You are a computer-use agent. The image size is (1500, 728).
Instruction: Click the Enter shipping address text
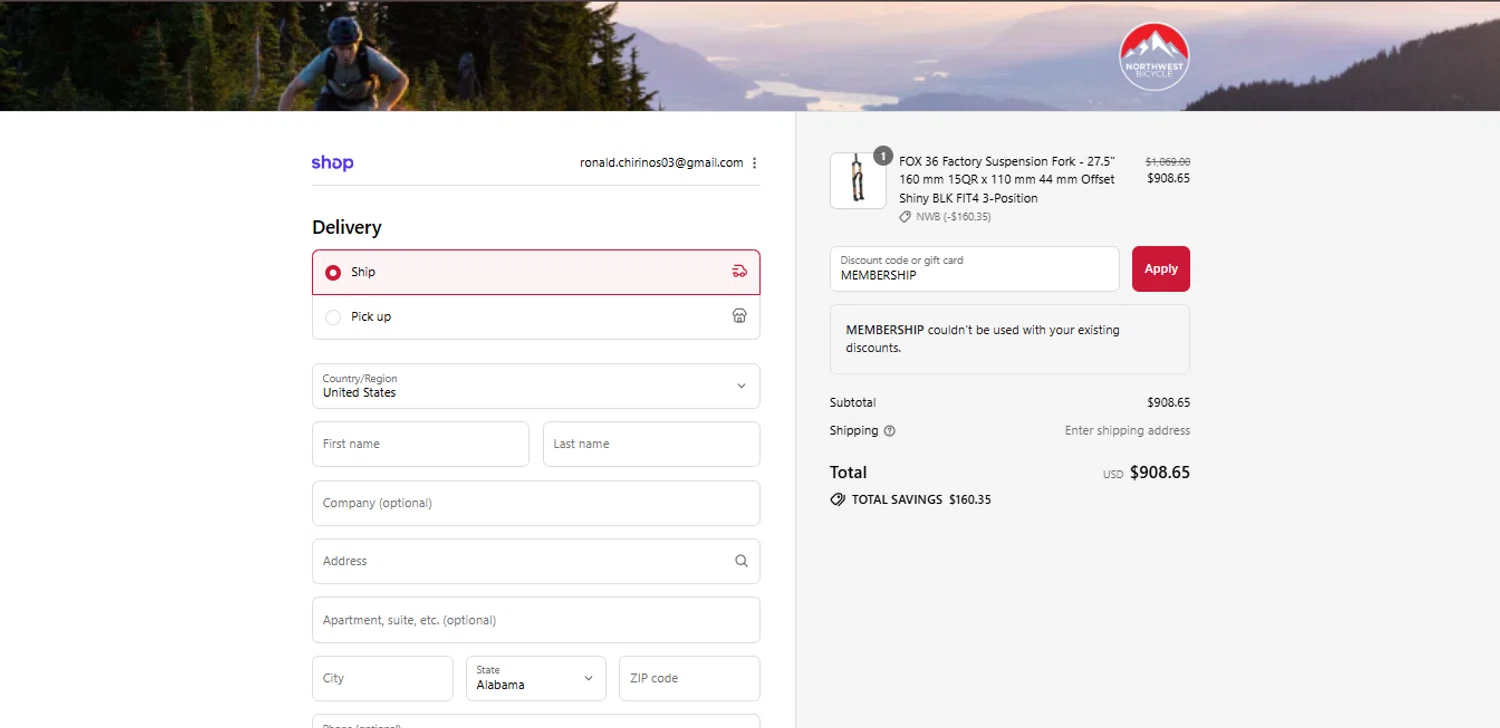point(1127,431)
